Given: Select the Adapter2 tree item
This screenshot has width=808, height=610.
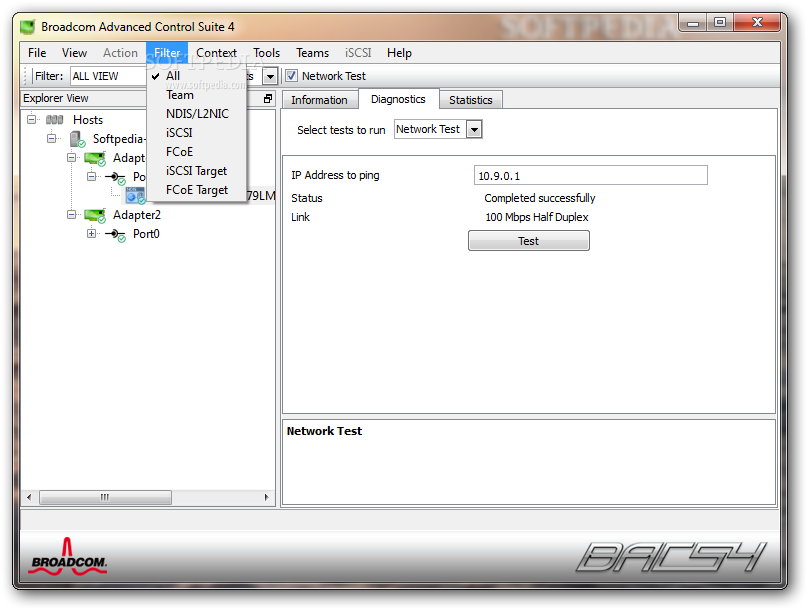Looking at the screenshot, I should coord(137,215).
